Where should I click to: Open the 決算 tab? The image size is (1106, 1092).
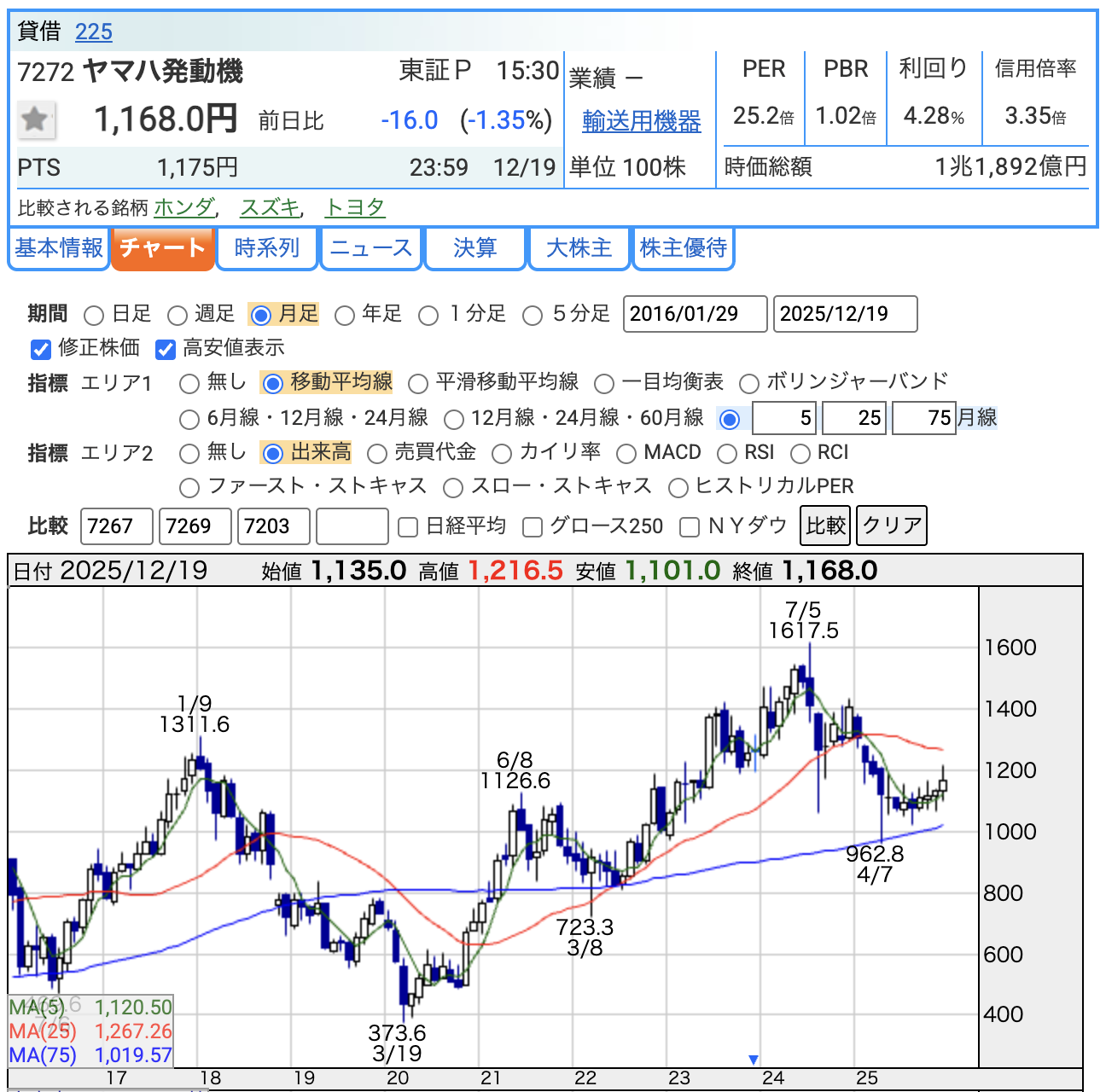point(474,248)
